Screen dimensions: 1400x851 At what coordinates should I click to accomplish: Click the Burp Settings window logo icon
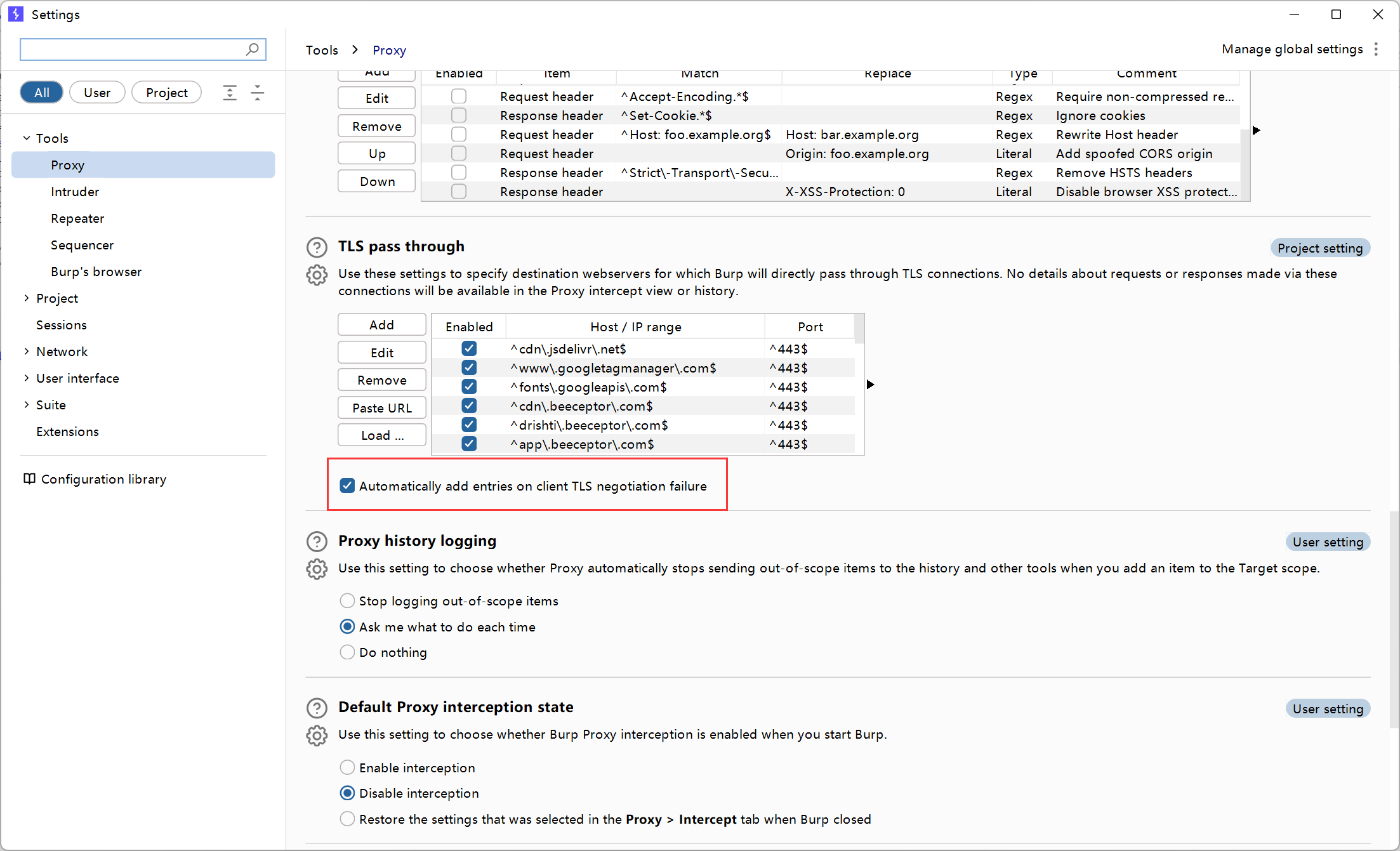click(15, 14)
